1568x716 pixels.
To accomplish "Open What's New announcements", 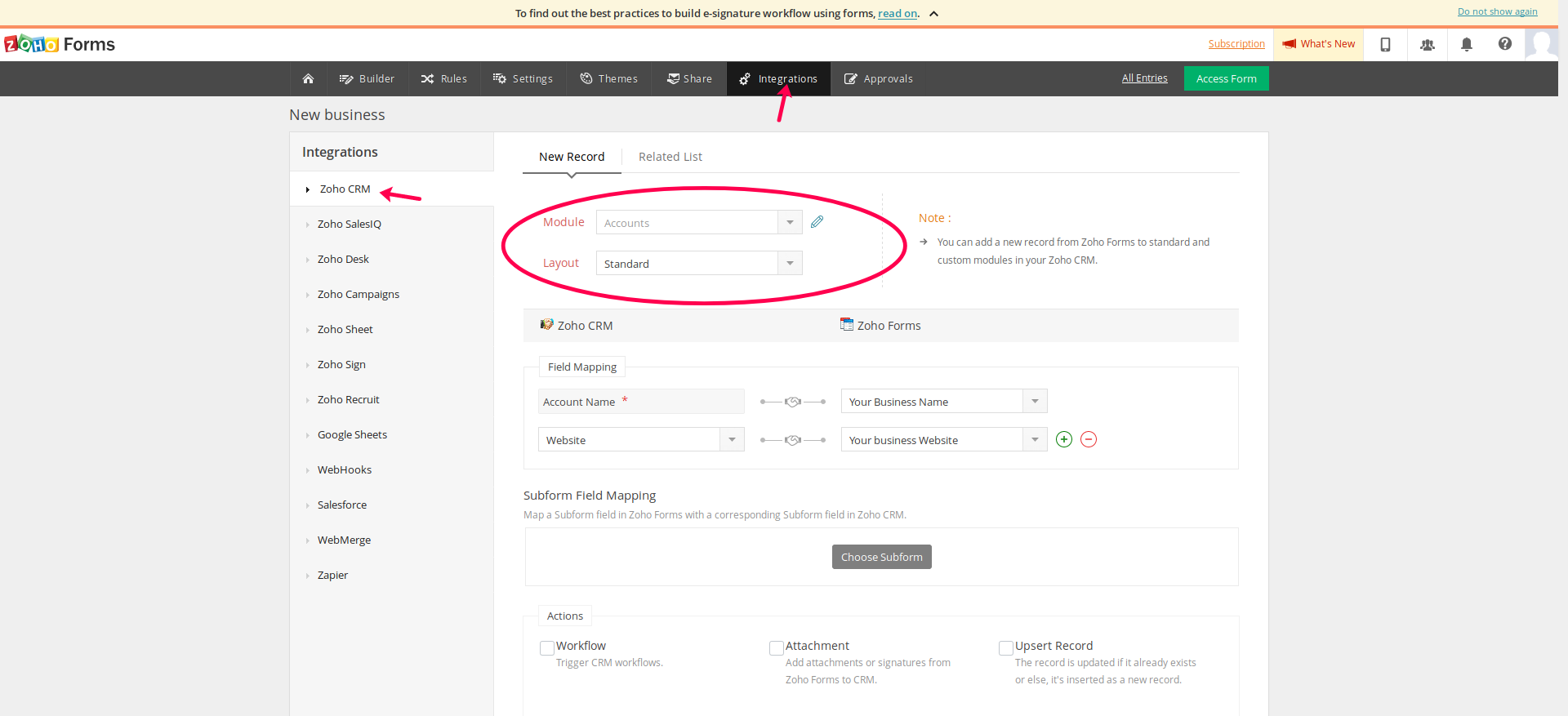I will 1319,44.
